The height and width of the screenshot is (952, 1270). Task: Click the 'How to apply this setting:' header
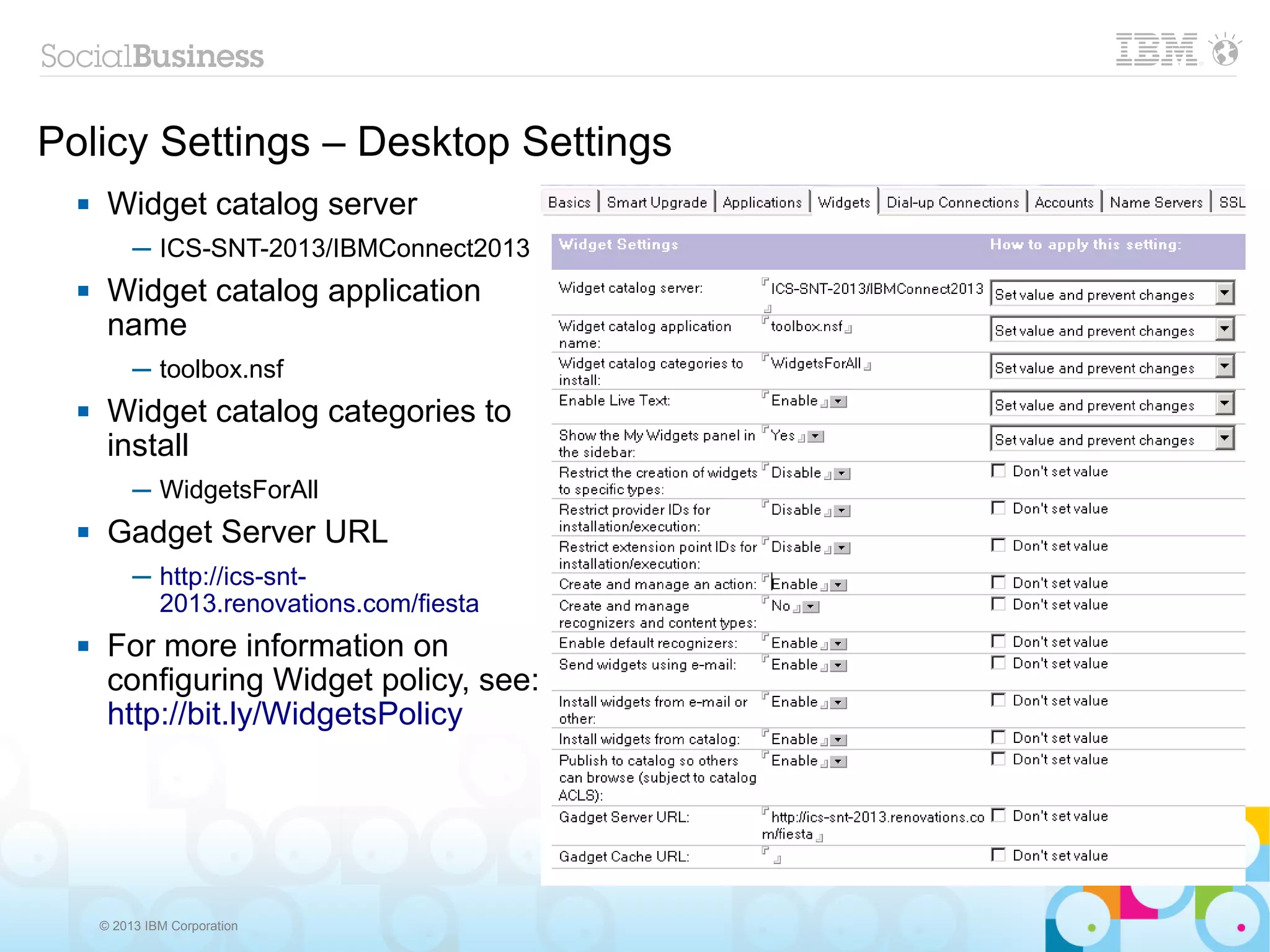click(1086, 244)
